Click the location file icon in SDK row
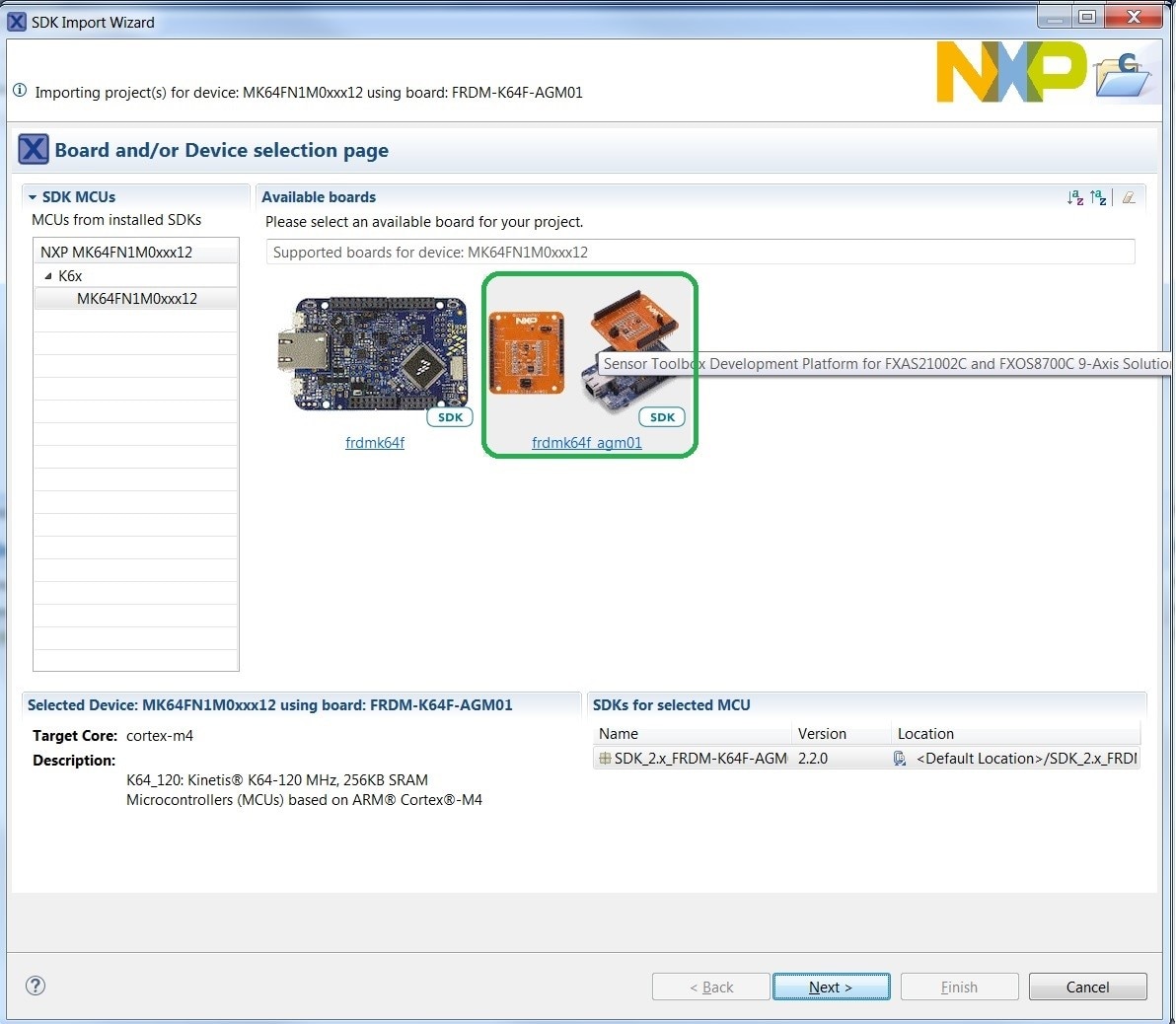 click(x=900, y=759)
